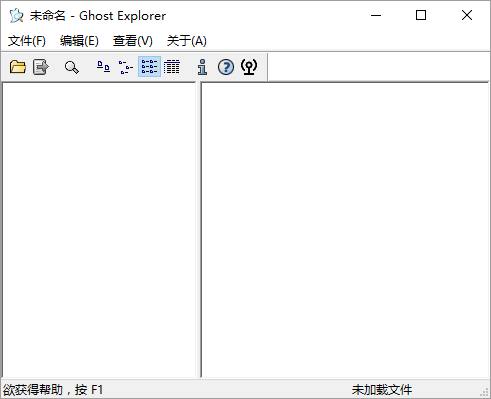Open the 查看(V) menu
Viewport: 491px width, 399px height.
tap(133, 41)
